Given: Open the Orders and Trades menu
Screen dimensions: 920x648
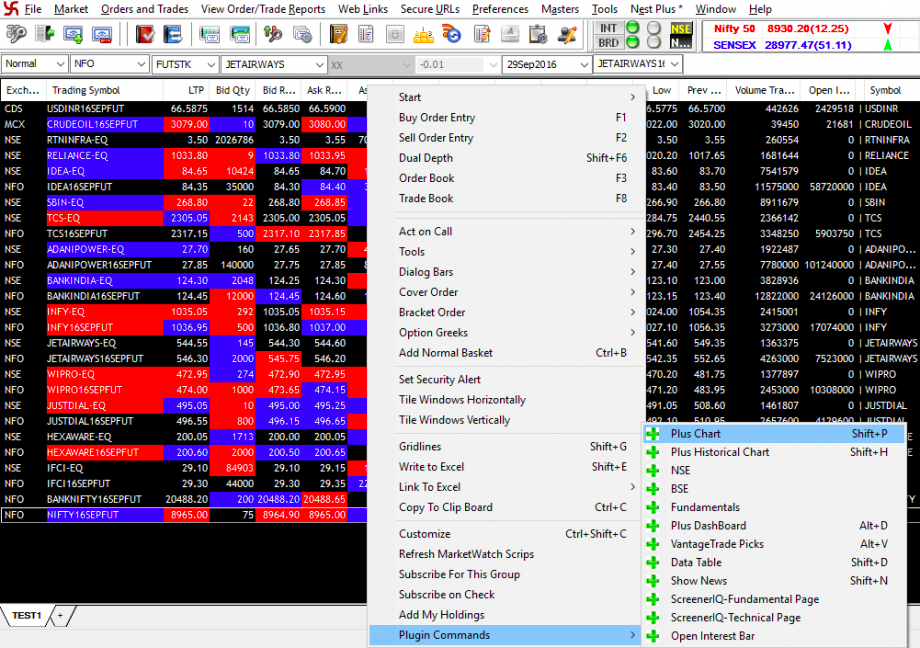Looking at the screenshot, I should click(144, 9).
